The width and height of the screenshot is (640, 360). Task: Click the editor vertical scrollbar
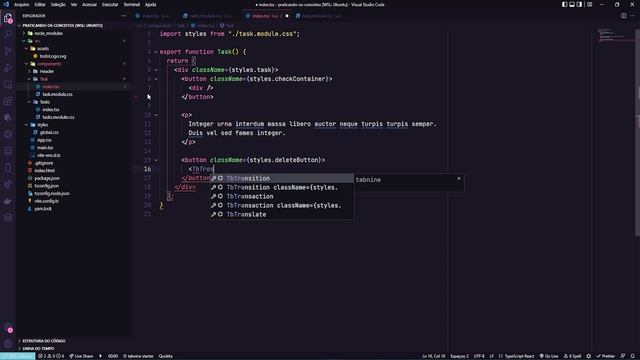tap(637, 132)
